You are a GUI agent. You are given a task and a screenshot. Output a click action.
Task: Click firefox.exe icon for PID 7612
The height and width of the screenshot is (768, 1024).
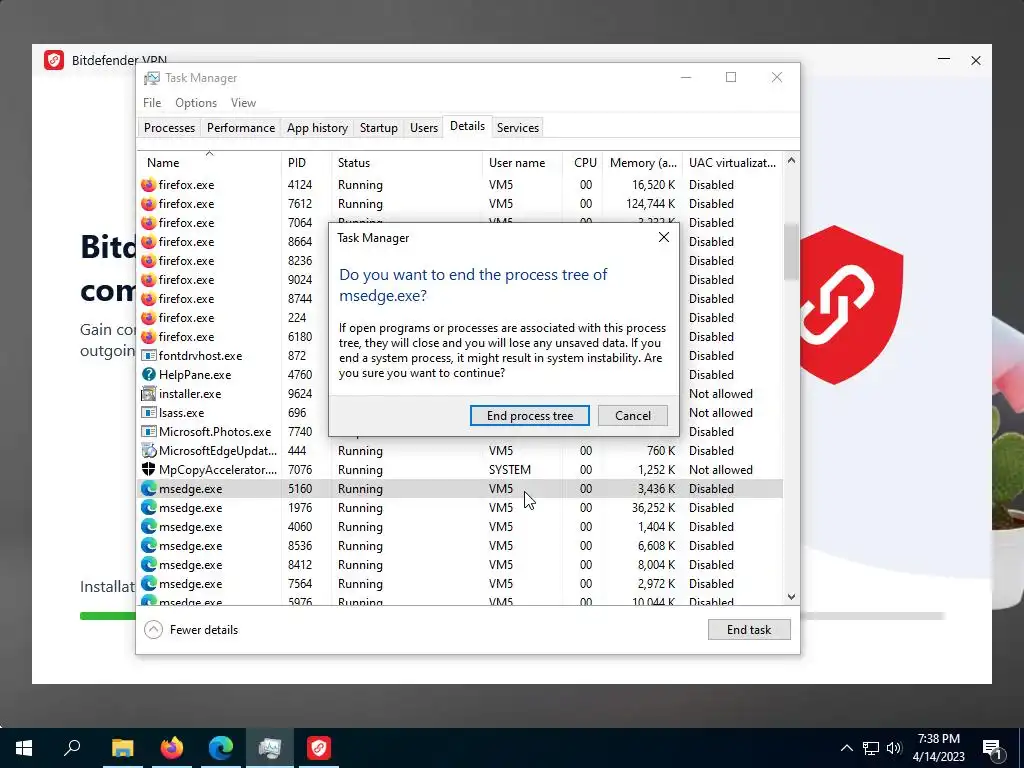click(149, 204)
